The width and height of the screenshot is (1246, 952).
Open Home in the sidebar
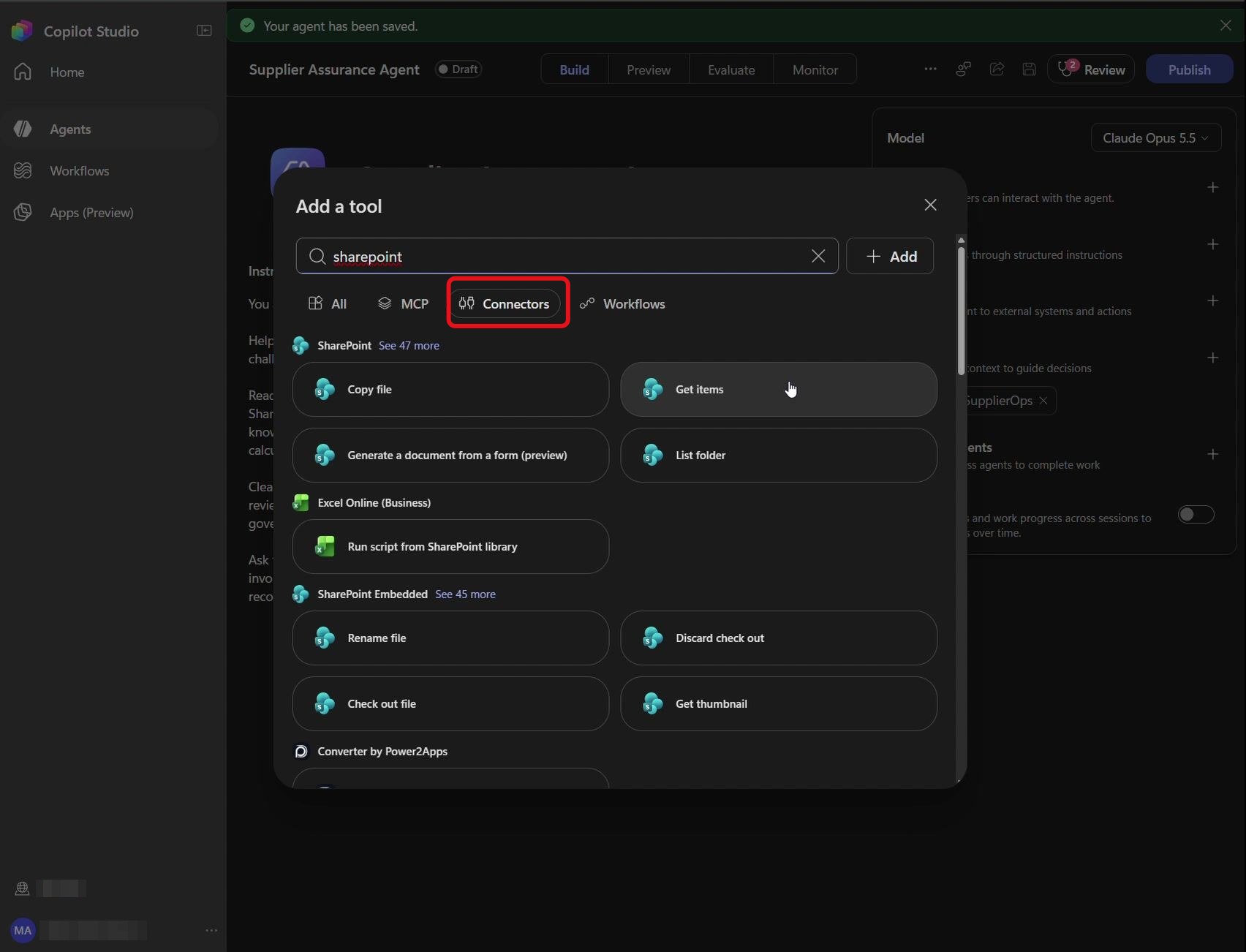pyautogui.click(x=67, y=72)
